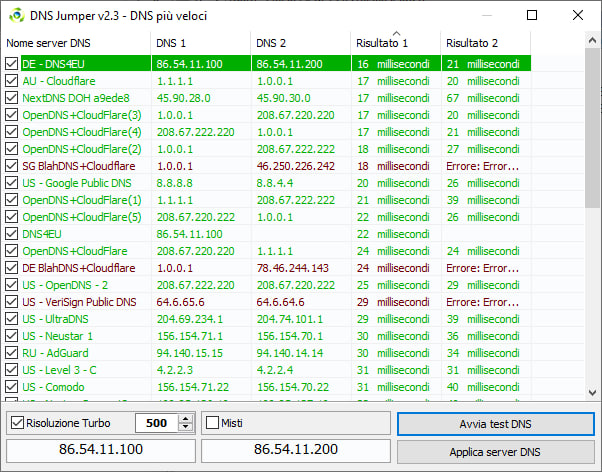Click IP address 8.8.4.4
The height and width of the screenshot is (472, 602).
pyautogui.click(x=275, y=183)
